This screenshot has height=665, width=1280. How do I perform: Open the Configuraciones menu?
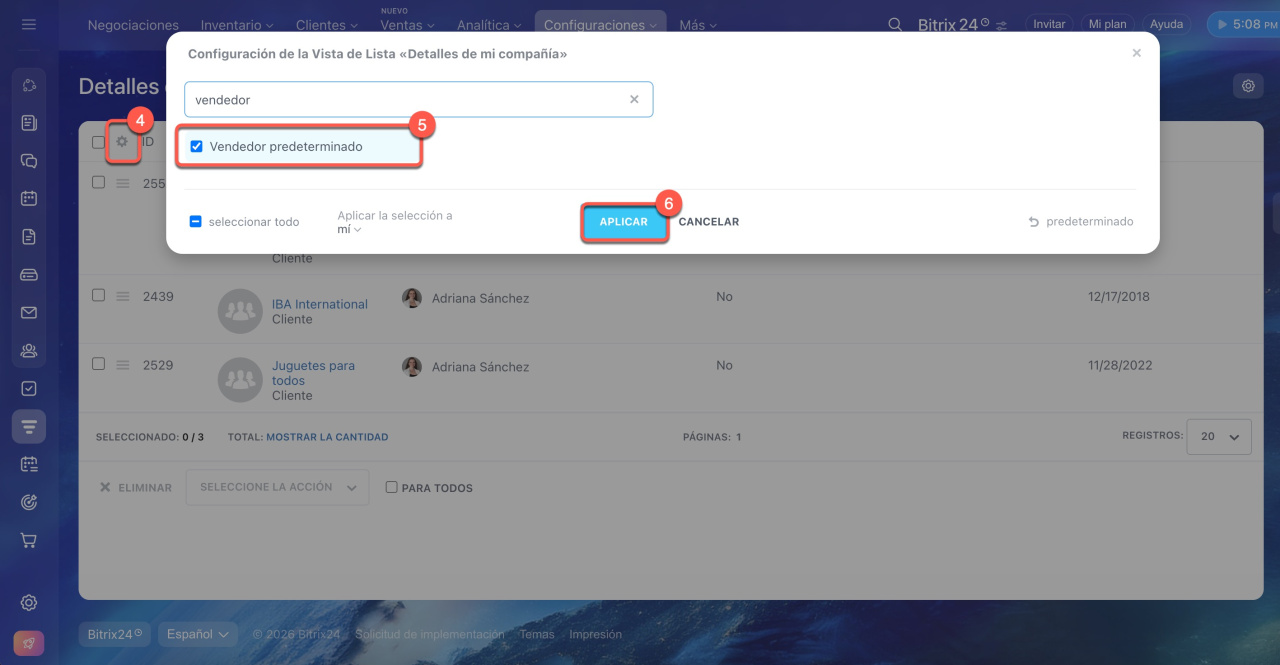tap(600, 25)
